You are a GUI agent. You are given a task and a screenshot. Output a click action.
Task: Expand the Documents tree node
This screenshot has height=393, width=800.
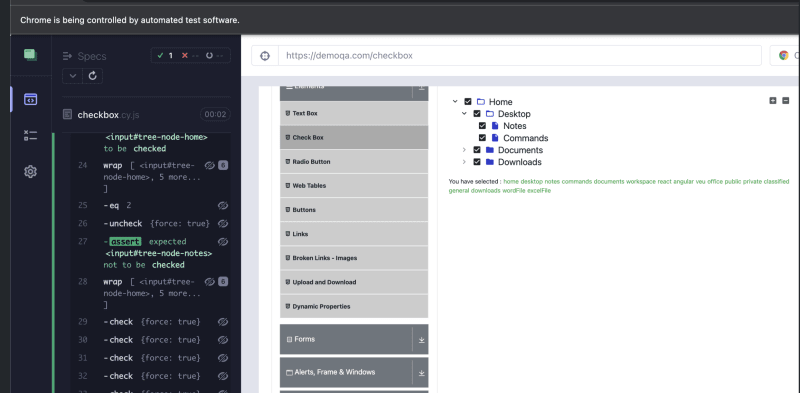click(x=464, y=150)
